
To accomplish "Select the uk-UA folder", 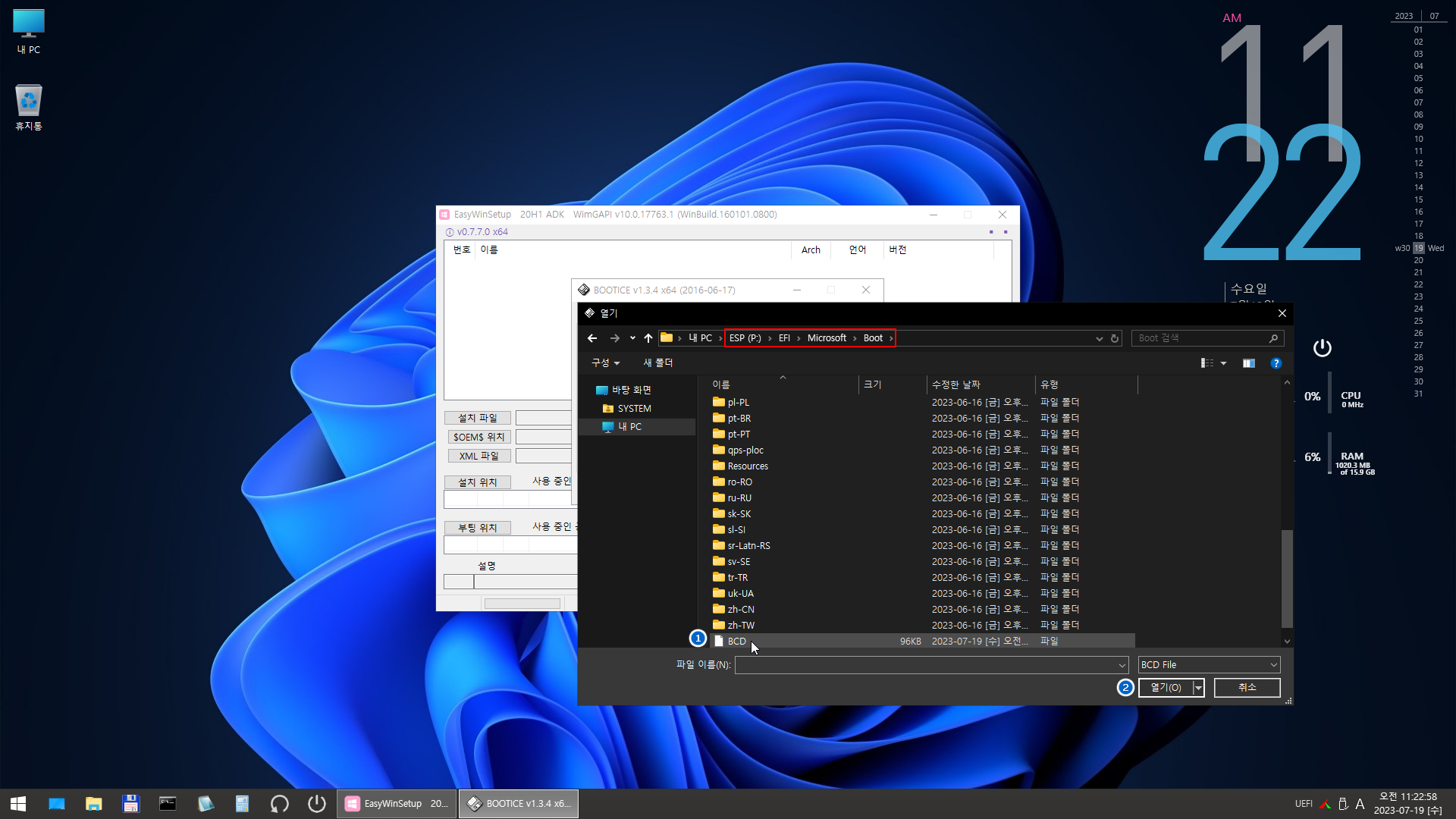I will tap(921, 594).
